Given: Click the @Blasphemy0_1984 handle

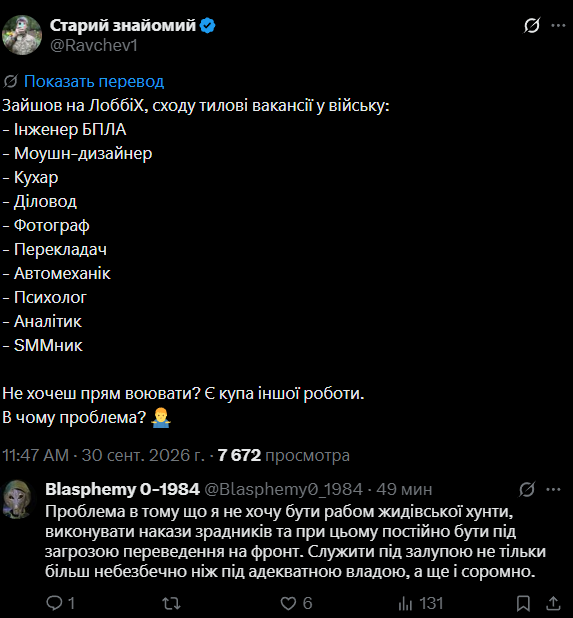Looking at the screenshot, I should (x=283, y=490).
